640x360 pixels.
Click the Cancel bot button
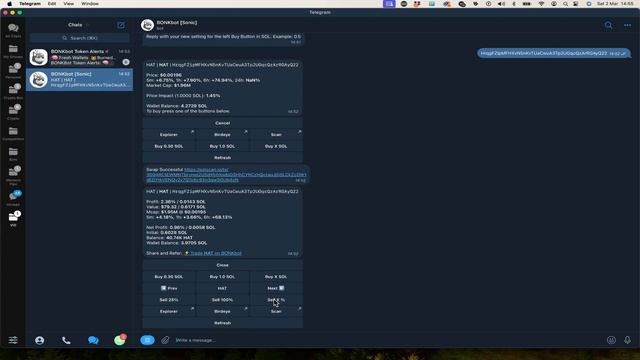[222, 123]
